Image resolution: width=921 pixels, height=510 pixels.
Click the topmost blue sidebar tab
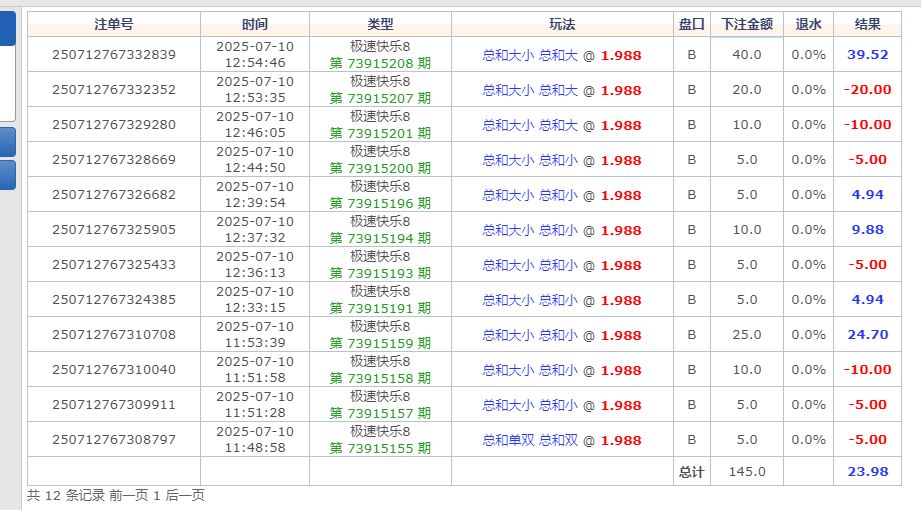[7, 28]
